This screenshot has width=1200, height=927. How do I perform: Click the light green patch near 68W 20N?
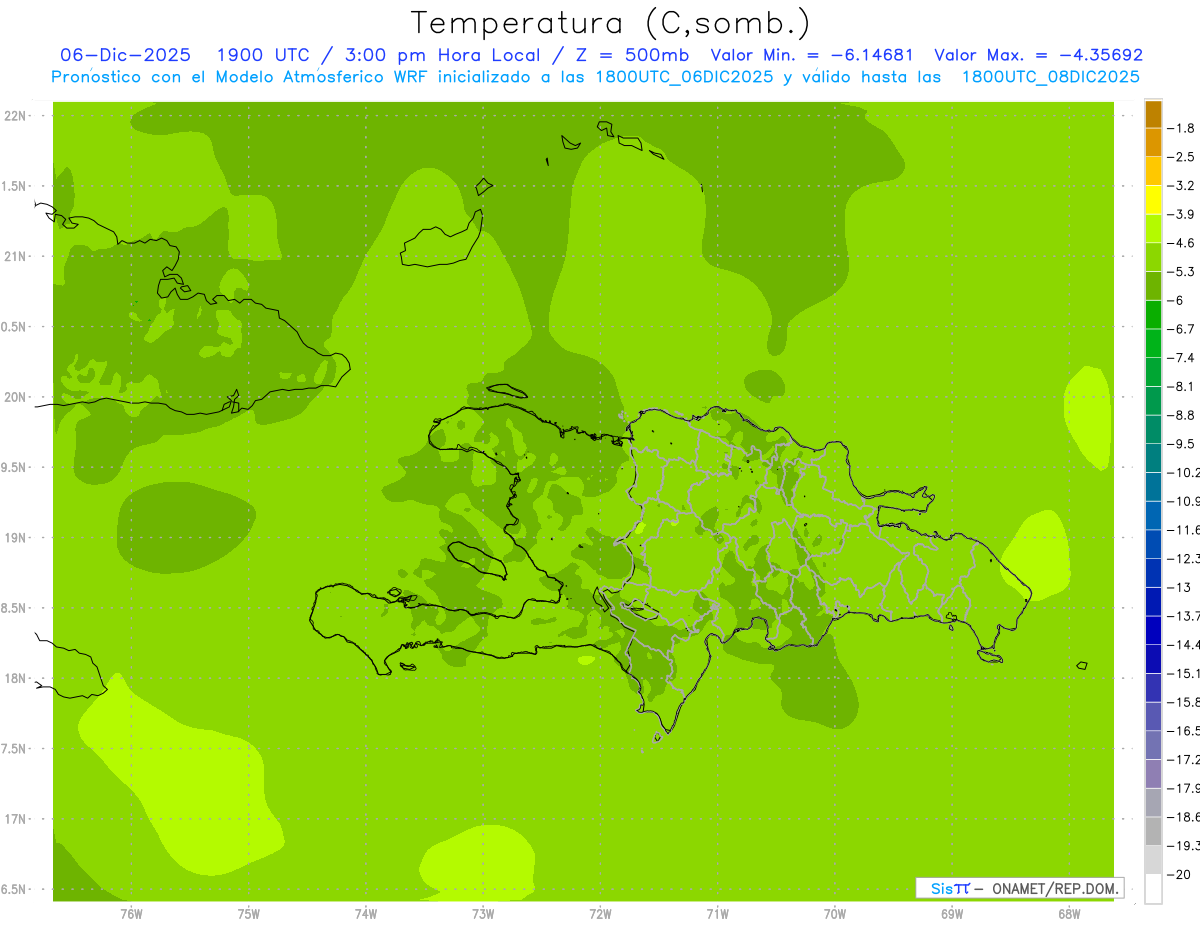1087,418
